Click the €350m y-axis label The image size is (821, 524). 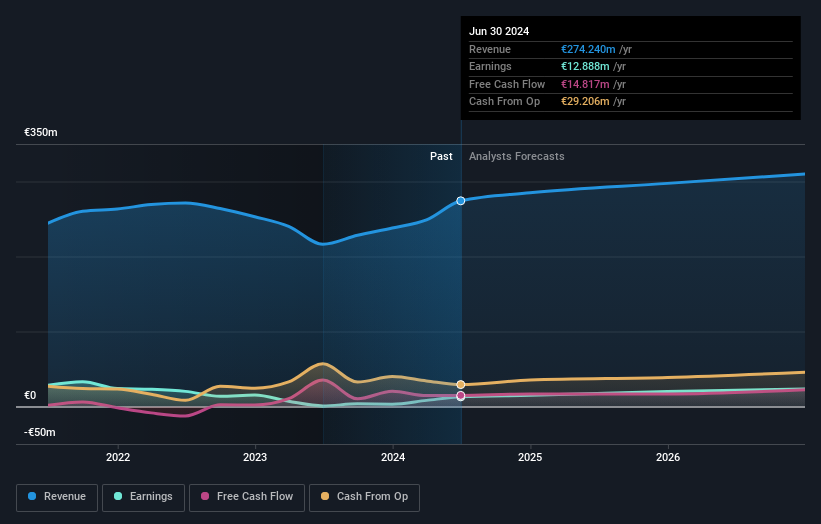41,132
